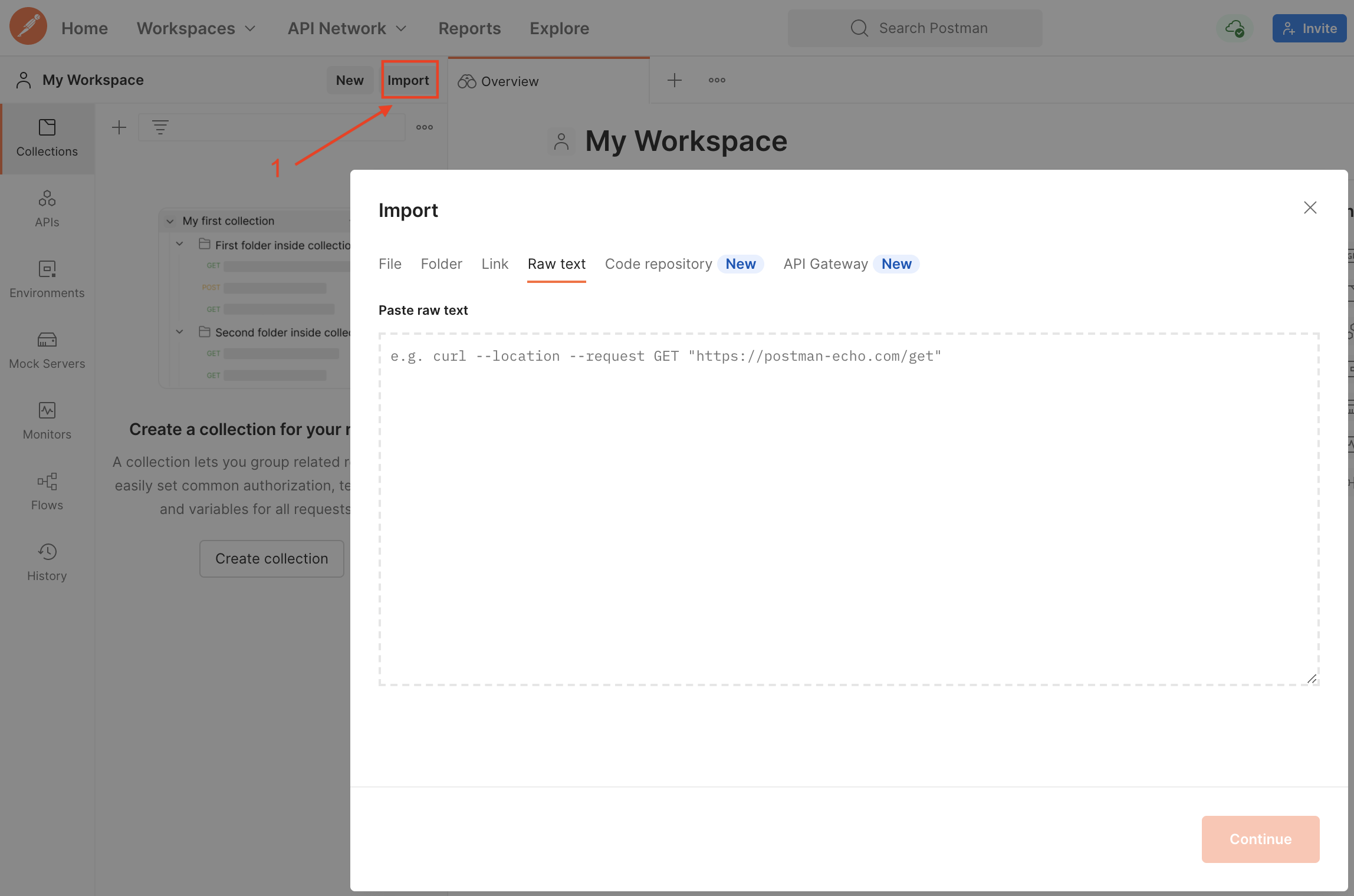Open the APIs sidebar section
The image size is (1354, 896).
point(47,209)
